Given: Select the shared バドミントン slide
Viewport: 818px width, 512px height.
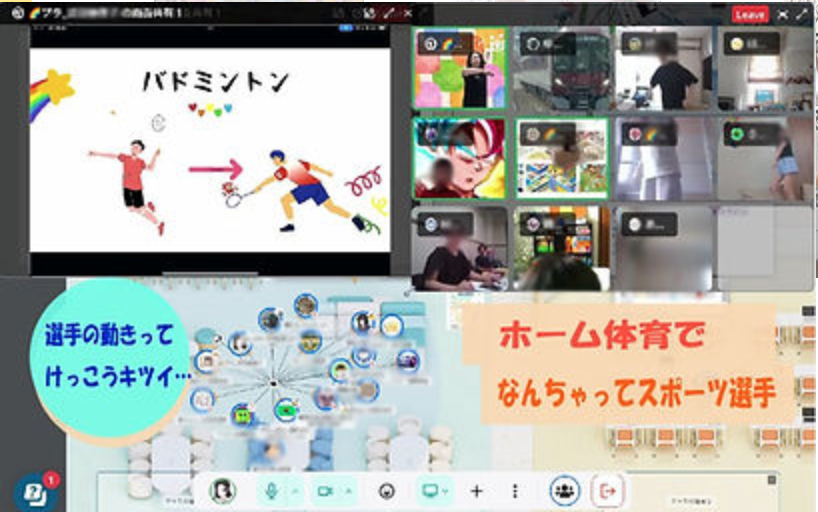Looking at the screenshot, I should [x=210, y=150].
